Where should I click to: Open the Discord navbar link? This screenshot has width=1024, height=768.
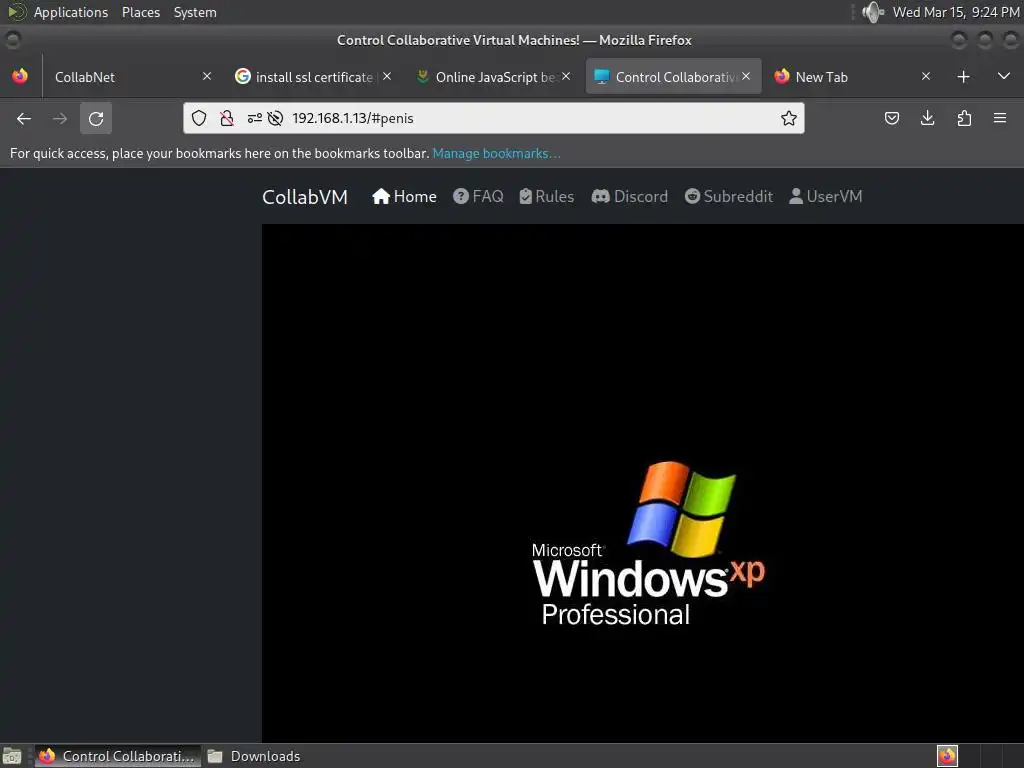coord(630,197)
